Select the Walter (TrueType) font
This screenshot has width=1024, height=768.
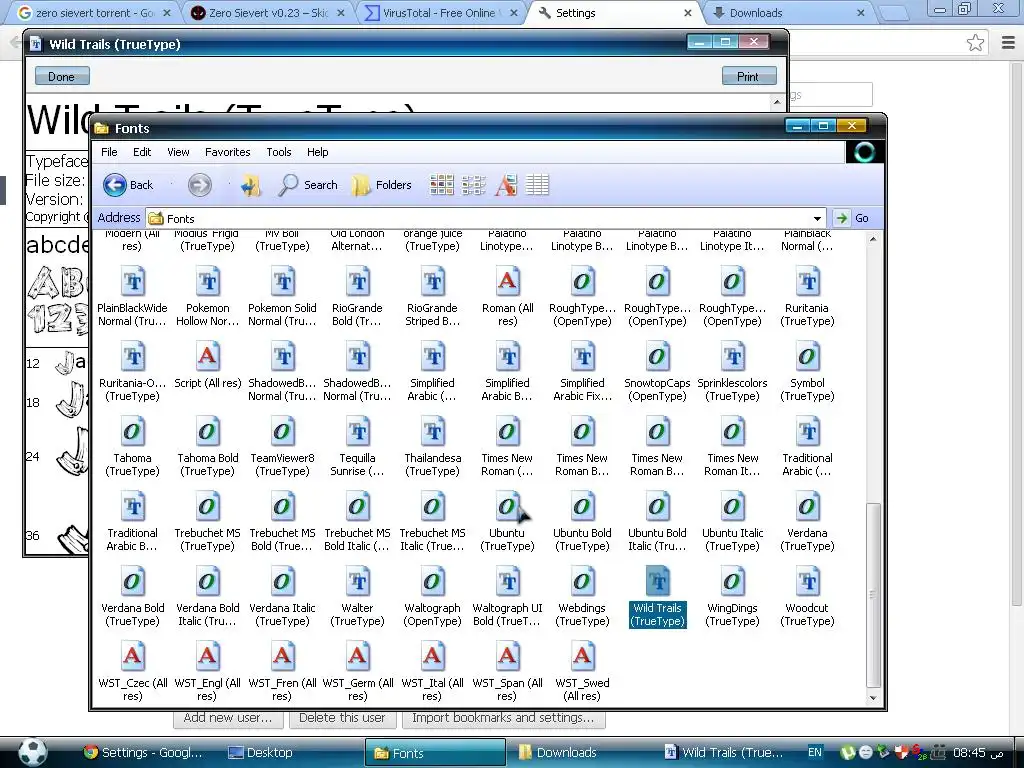tap(357, 597)
